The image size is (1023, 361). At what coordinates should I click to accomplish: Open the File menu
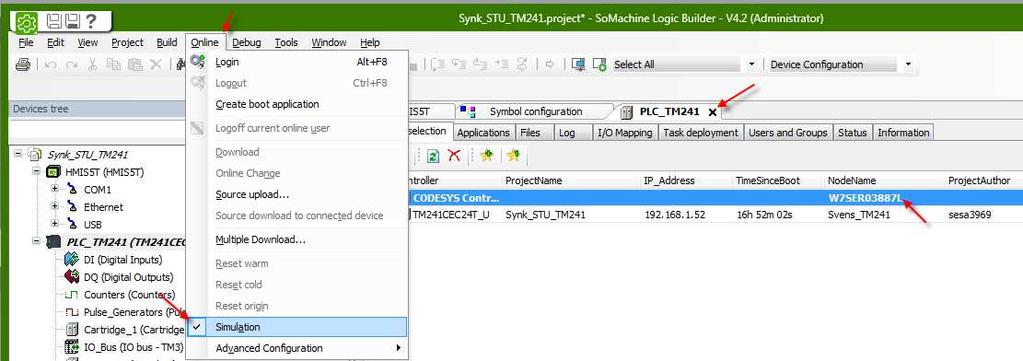25,42
